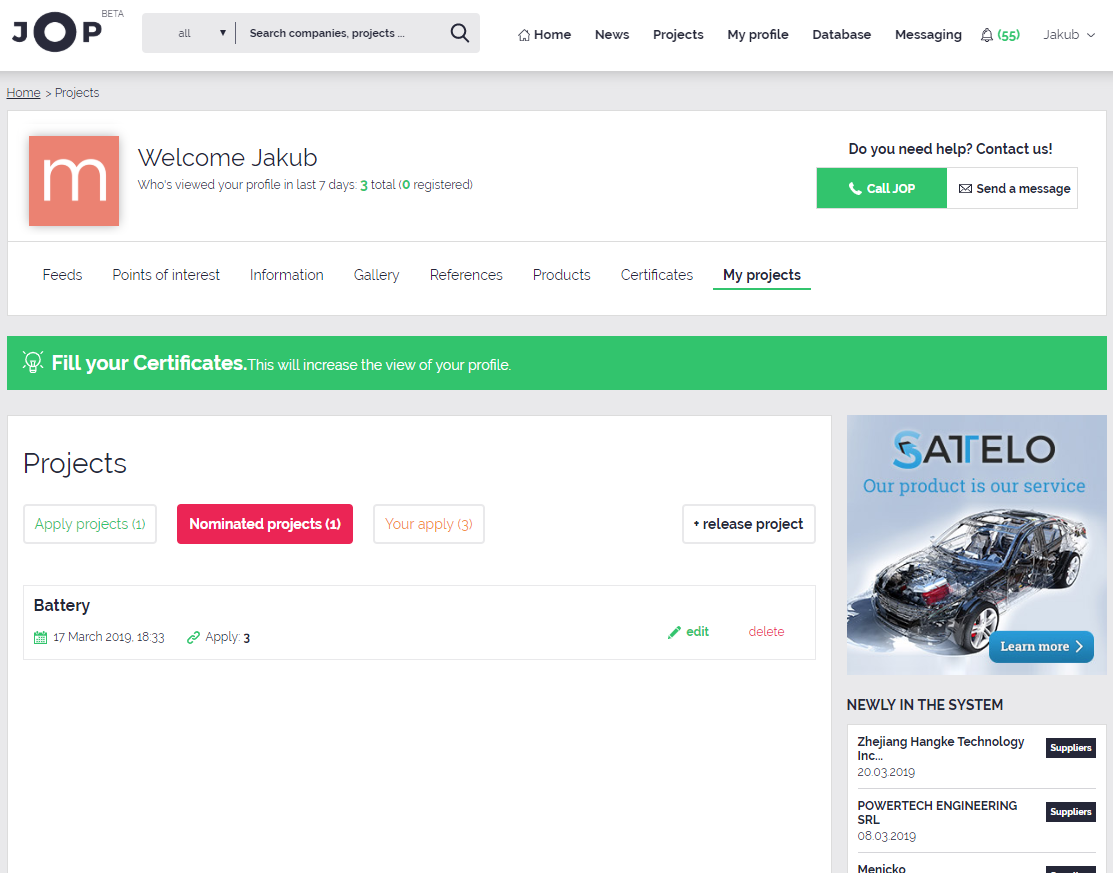Click the Fill your Certificates banner
The image size is (1113, 873).
point(556,363)
